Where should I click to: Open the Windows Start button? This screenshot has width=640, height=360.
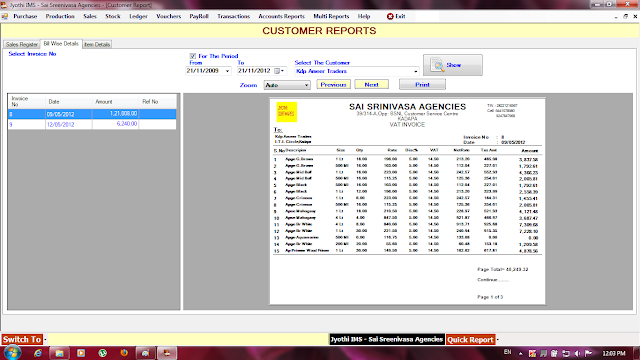pos(12,353)
